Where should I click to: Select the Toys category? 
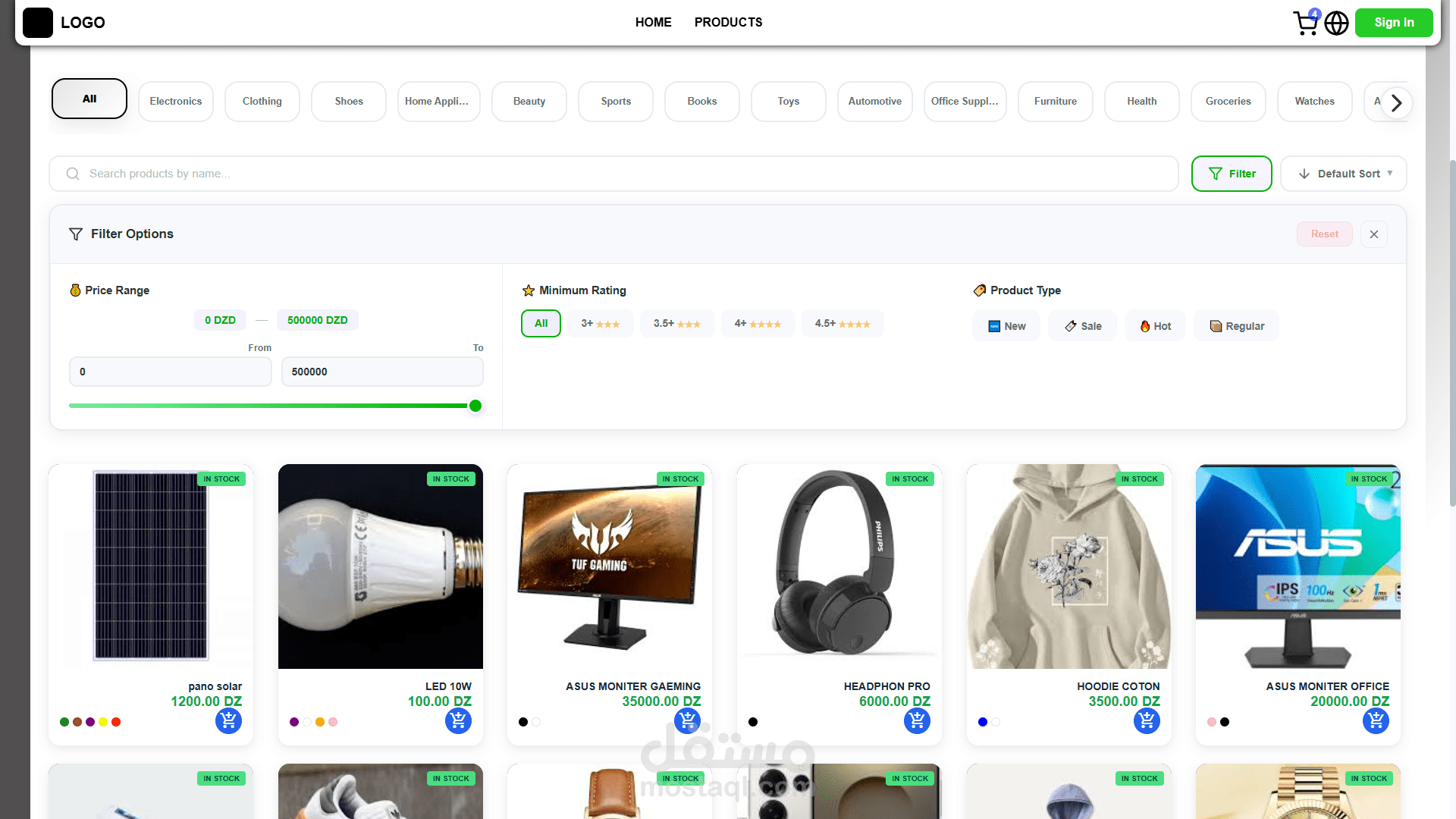[789, 102]
